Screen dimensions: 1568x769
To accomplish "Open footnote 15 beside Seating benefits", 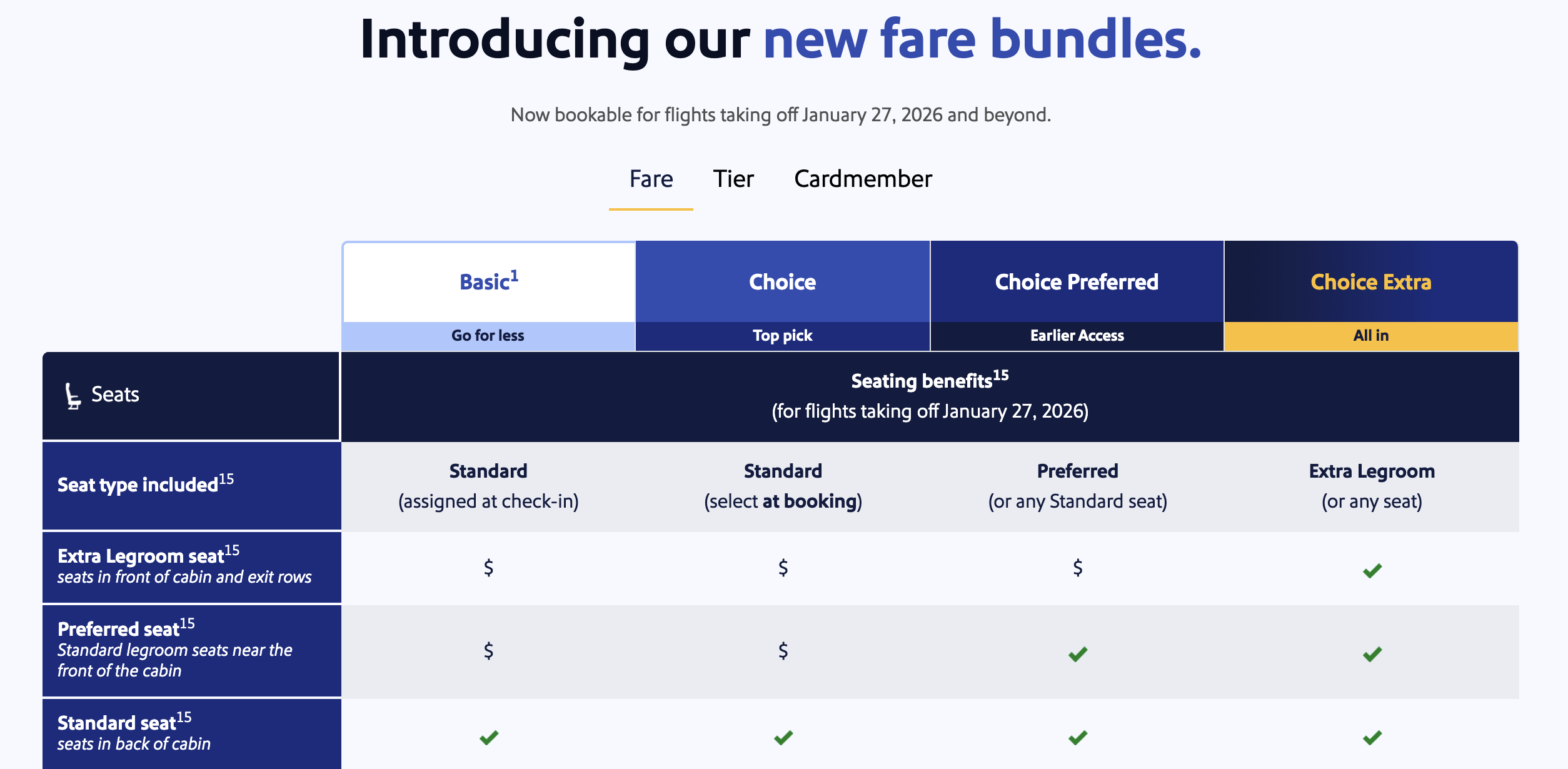I will point(1000,375).
